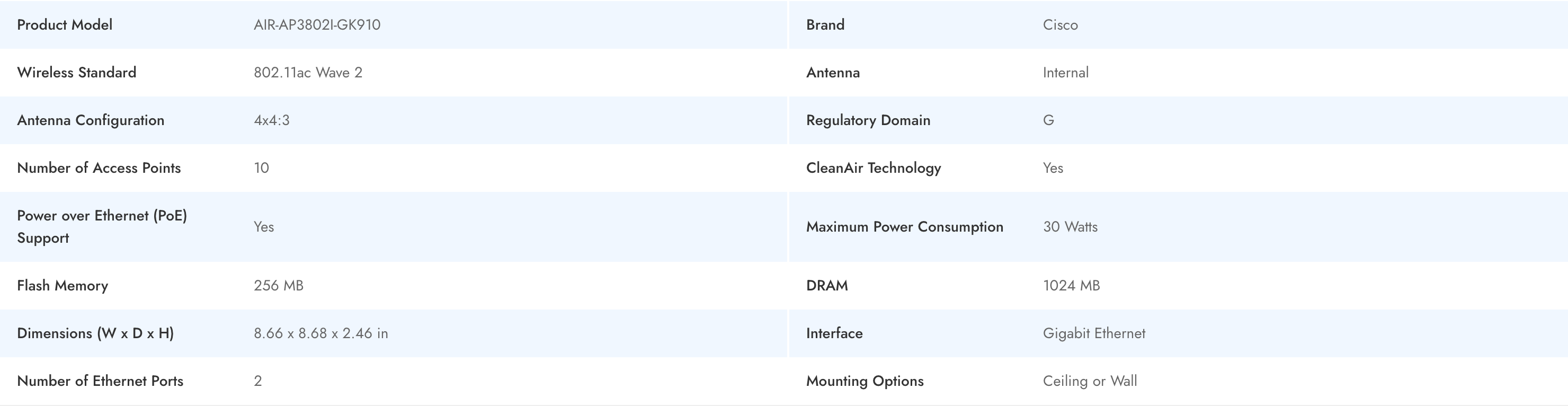Select the 802.11ac Wave 2 value
Image resolution: width=1568 pixels, height=406 pixels.
pyautogui.click(x=307, y=73)
